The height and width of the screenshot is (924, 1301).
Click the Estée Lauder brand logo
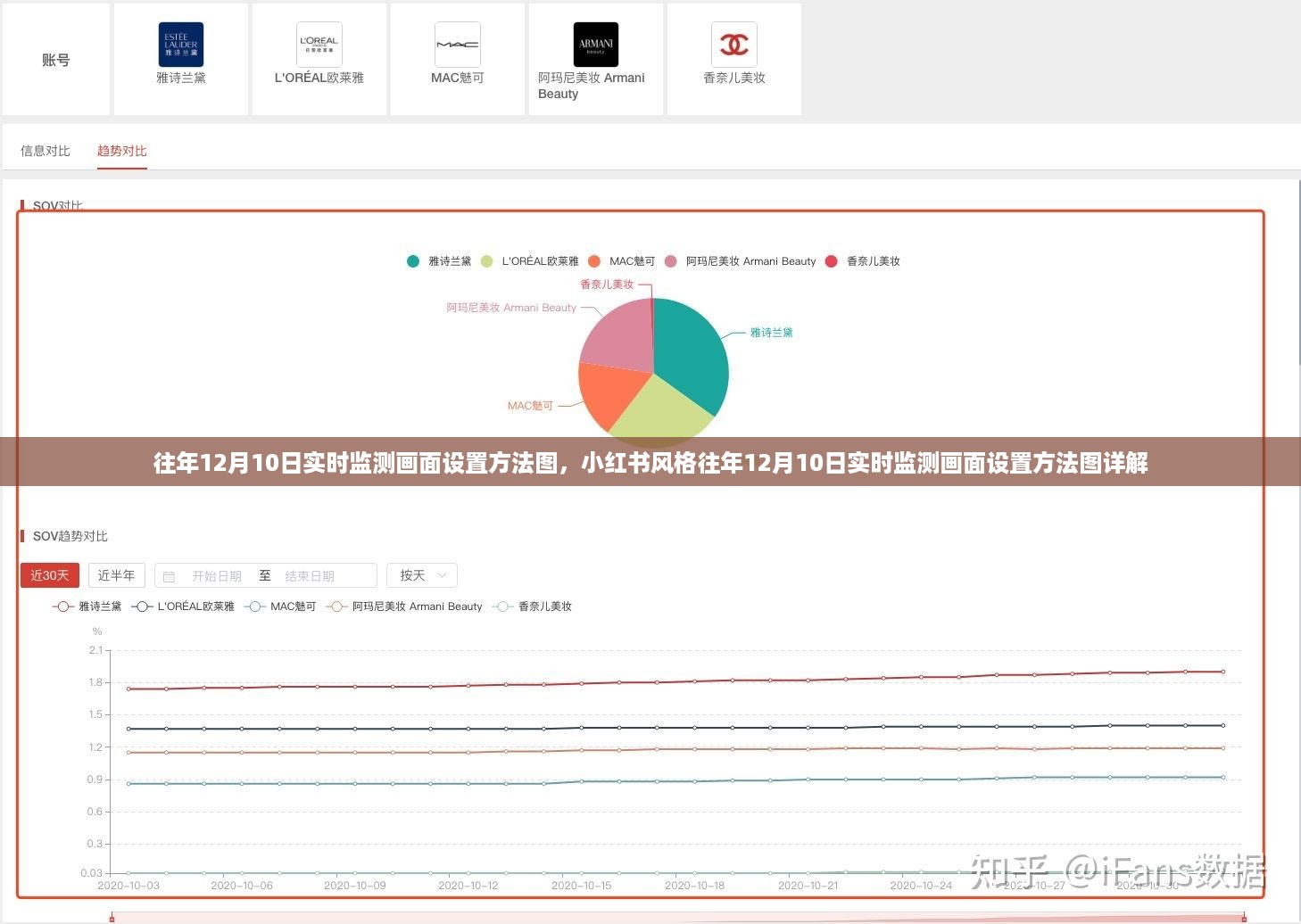click(x=181, y=45)
